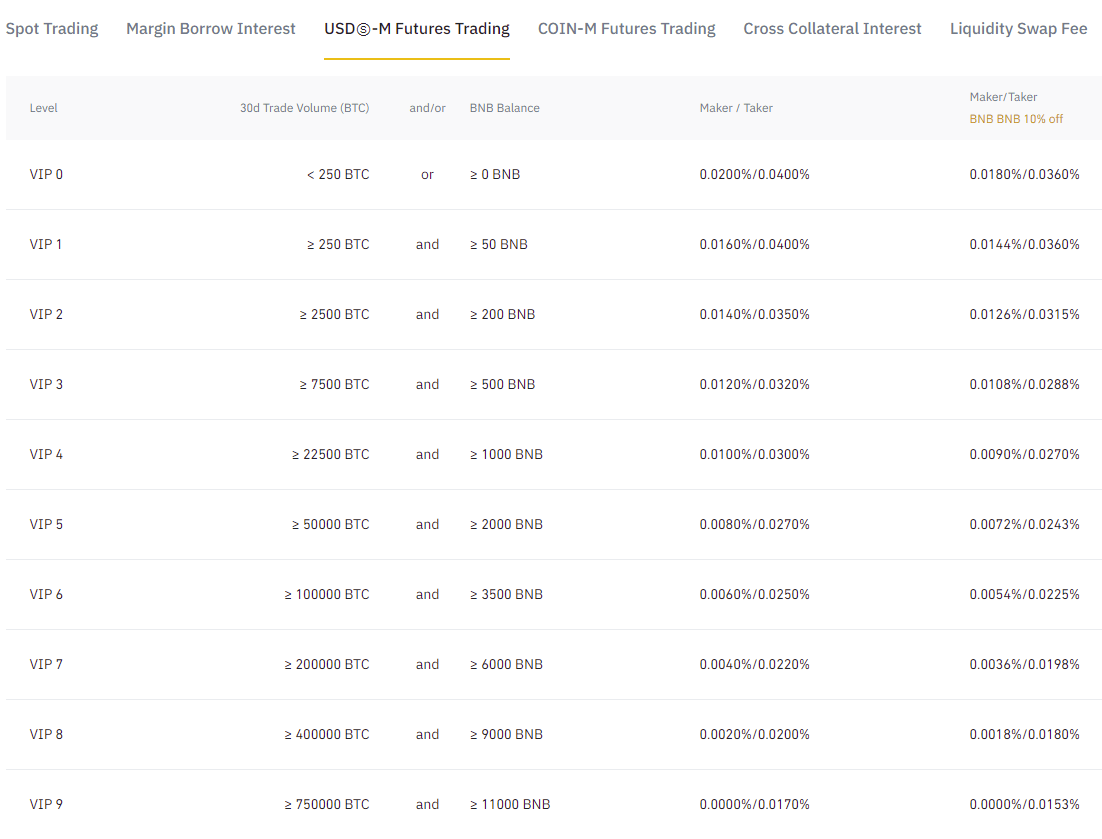The width and height of the screenshot is (1102, 839).
Task: Switch to COIN-M Futures Trading
Action: (626, 28)
